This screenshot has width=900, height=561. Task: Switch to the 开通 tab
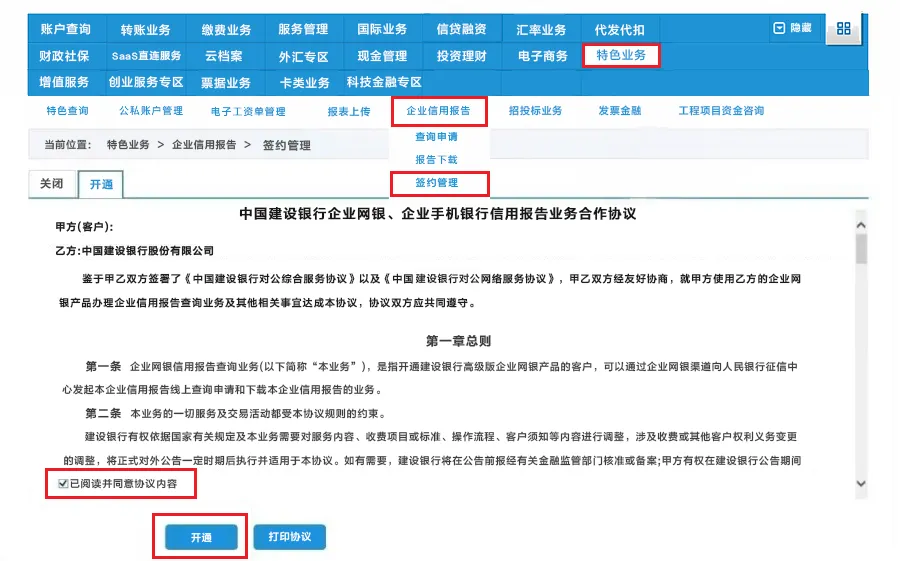click(101, 184)
